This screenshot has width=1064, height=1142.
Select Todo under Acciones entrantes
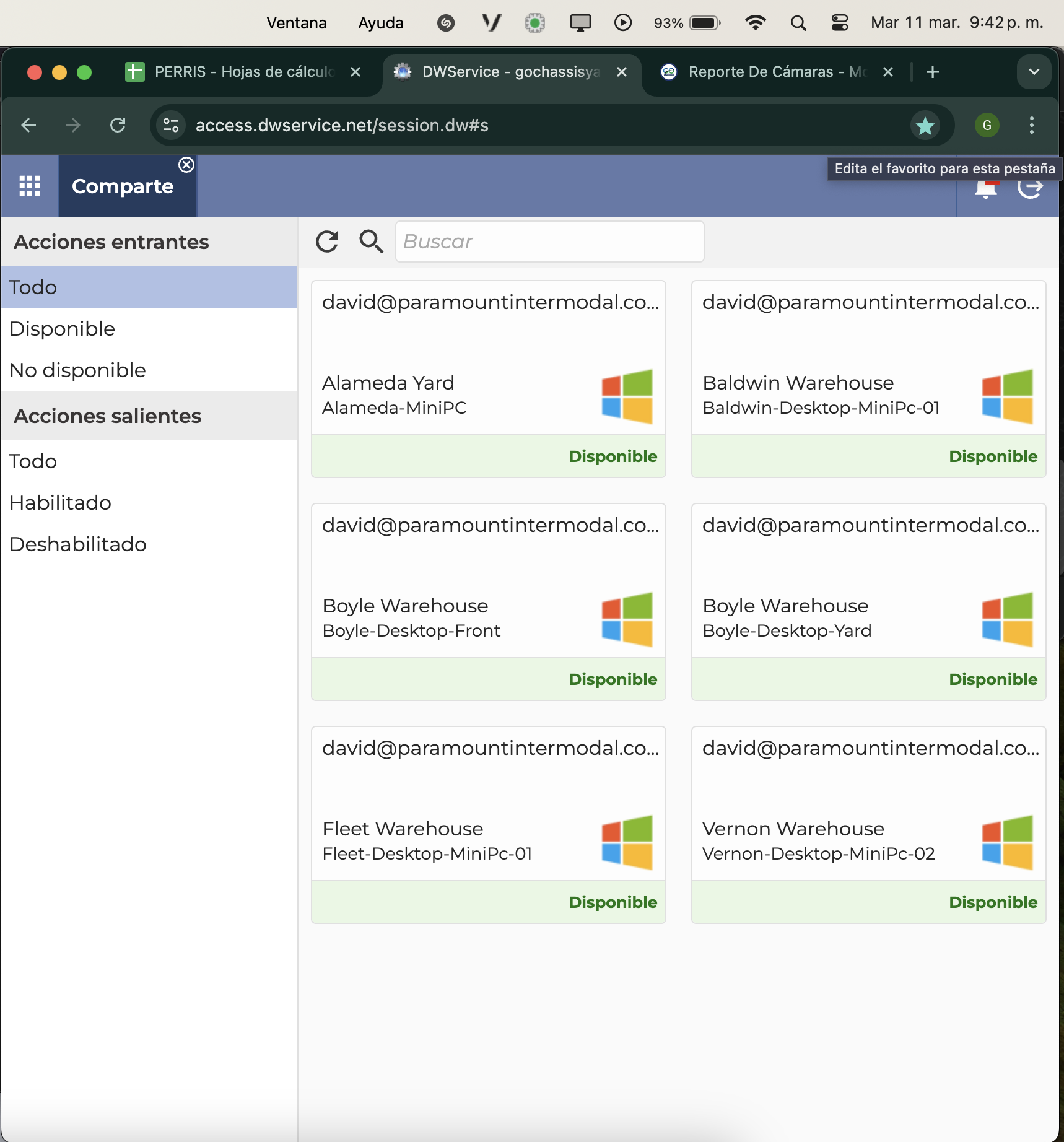pyautogui.click(x=149, y=287)
